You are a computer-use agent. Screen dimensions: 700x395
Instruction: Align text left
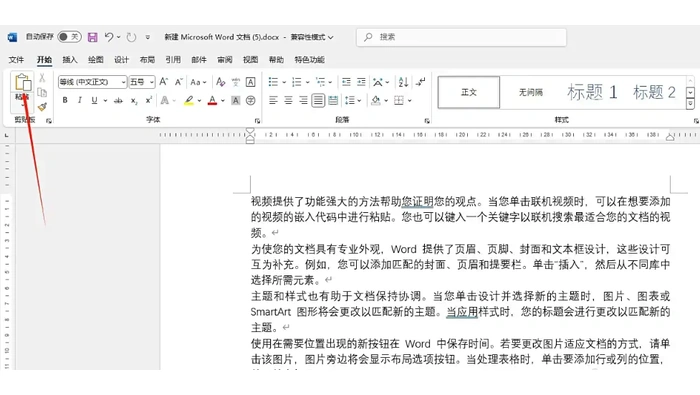pyautogui.click(x=273, y=100)
